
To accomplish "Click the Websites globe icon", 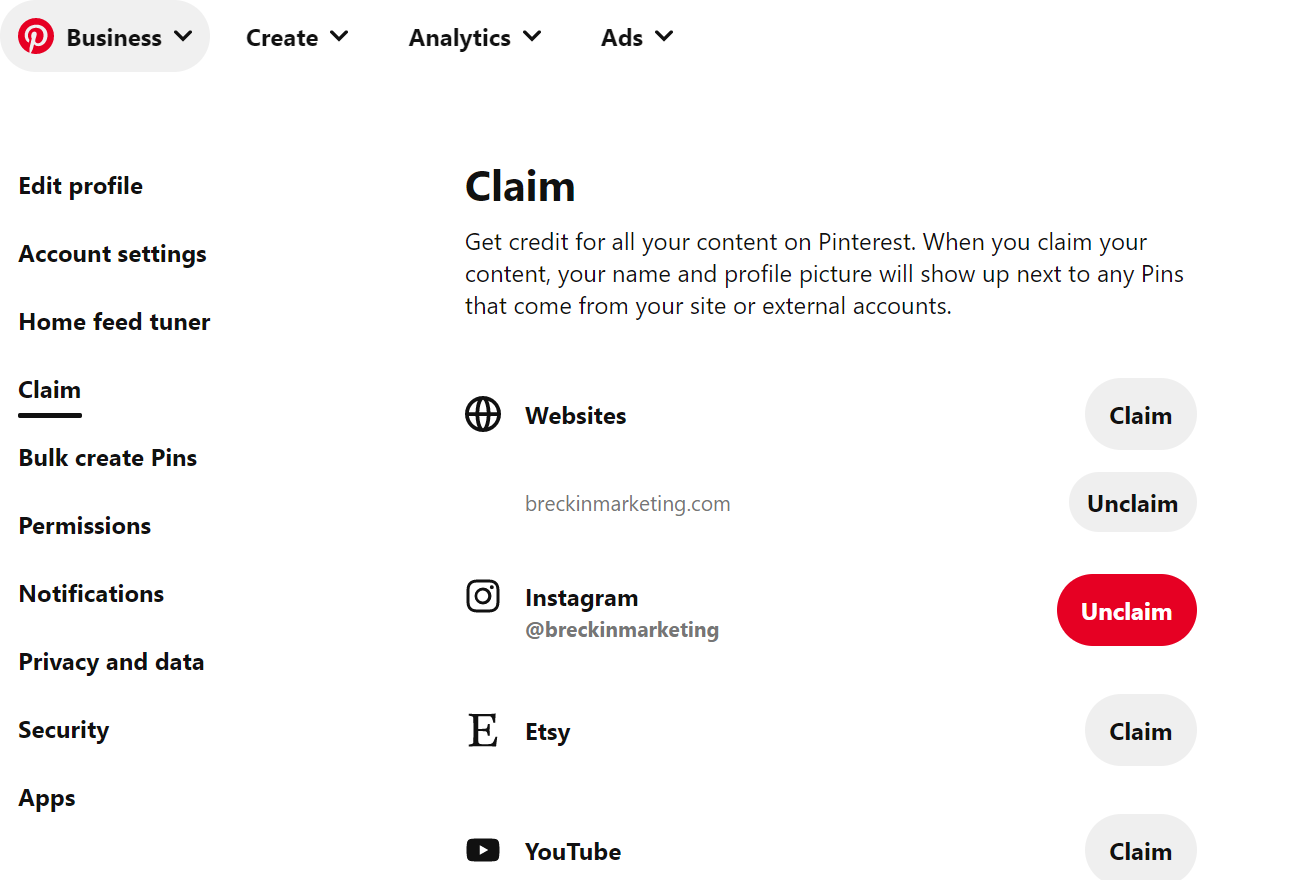I will click(x=483, y=414).
